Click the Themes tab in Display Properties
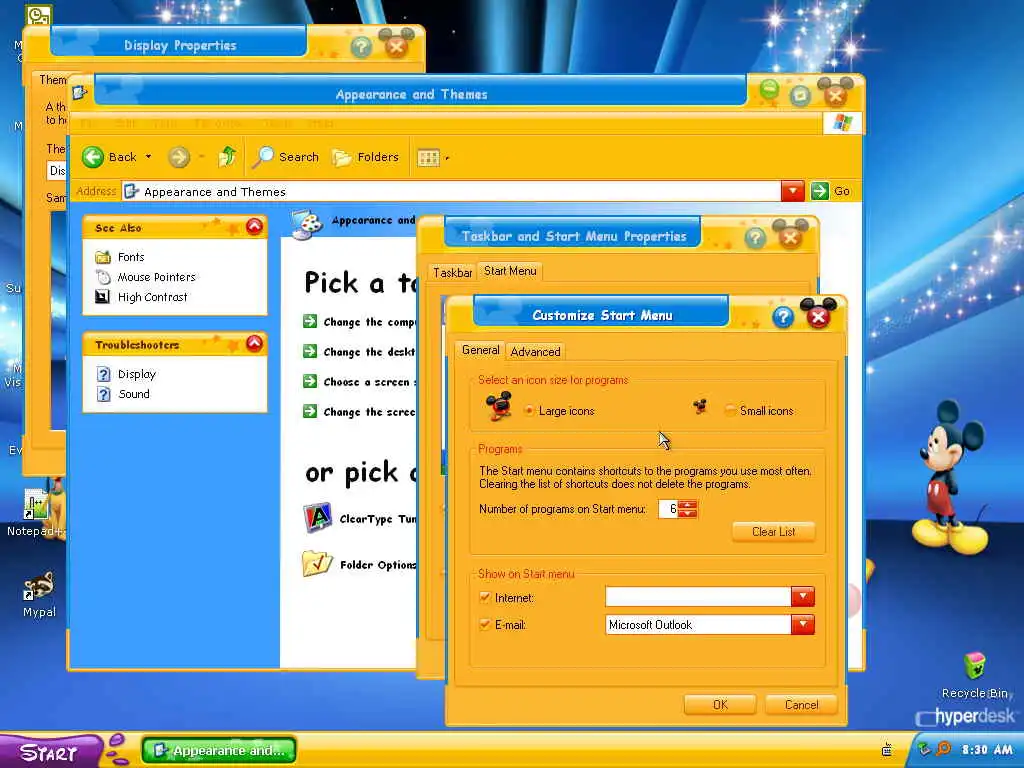Image resolution: width=1024 pixels, height=768 pixels. click(x=52, y=80)
